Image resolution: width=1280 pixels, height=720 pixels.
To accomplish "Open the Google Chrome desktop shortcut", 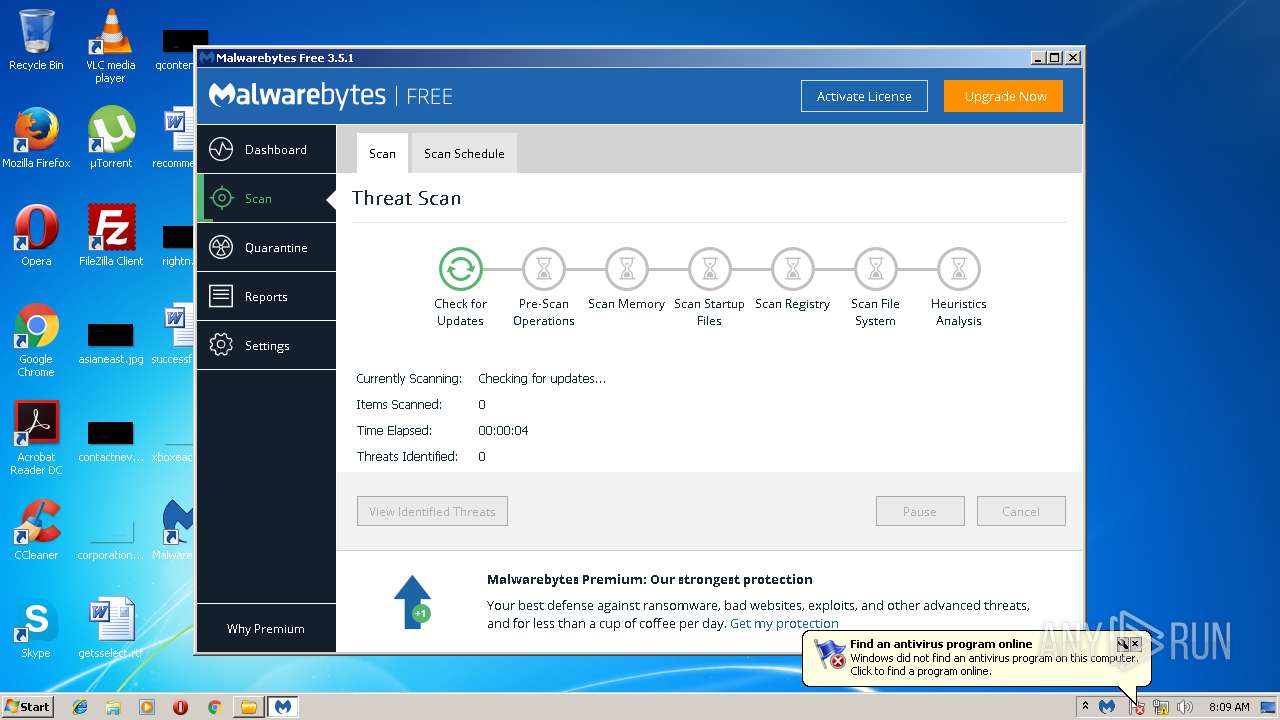I will tap(36, 340).
